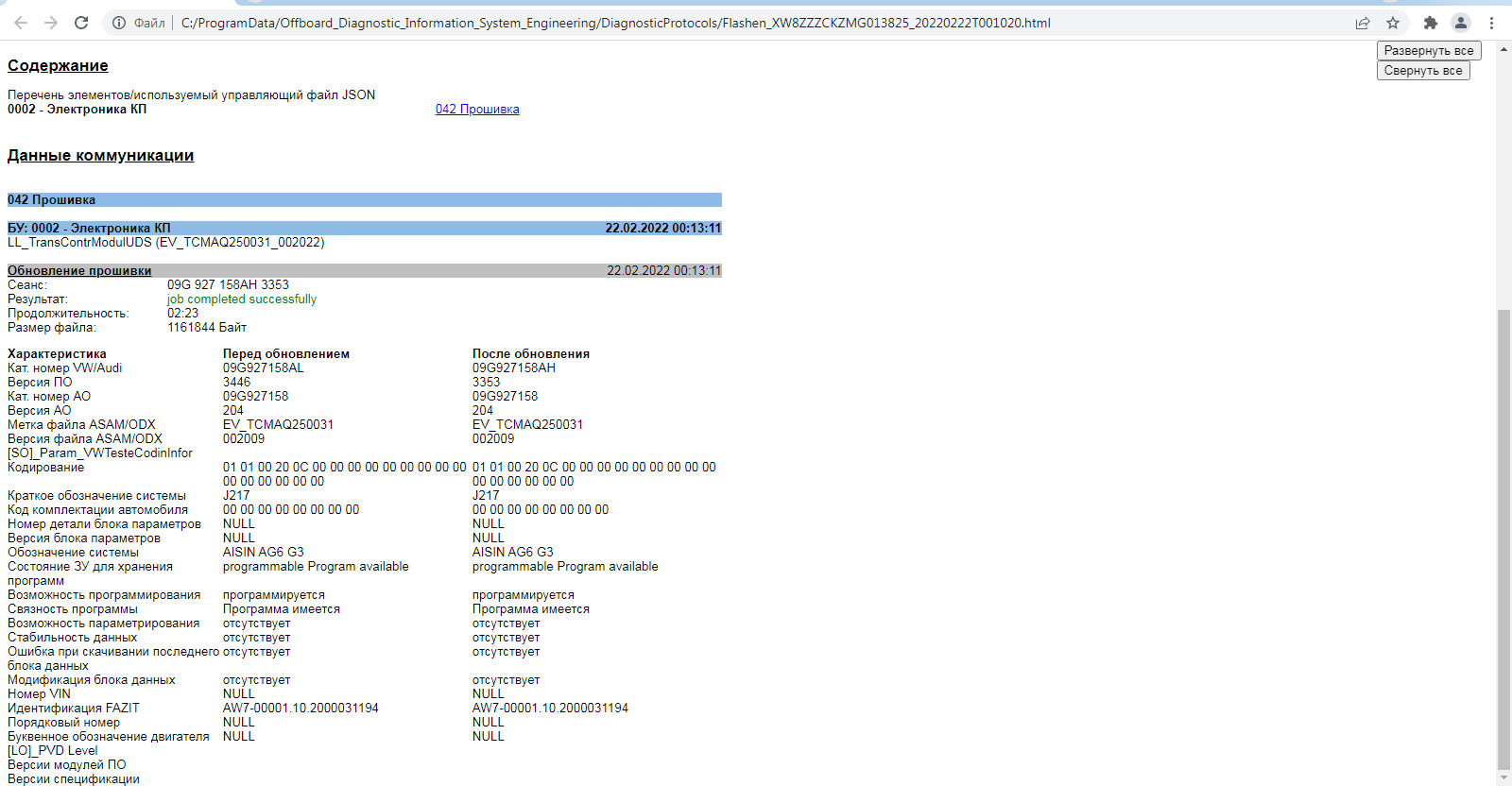Go back with the browser back arrow

click(21, 23)
